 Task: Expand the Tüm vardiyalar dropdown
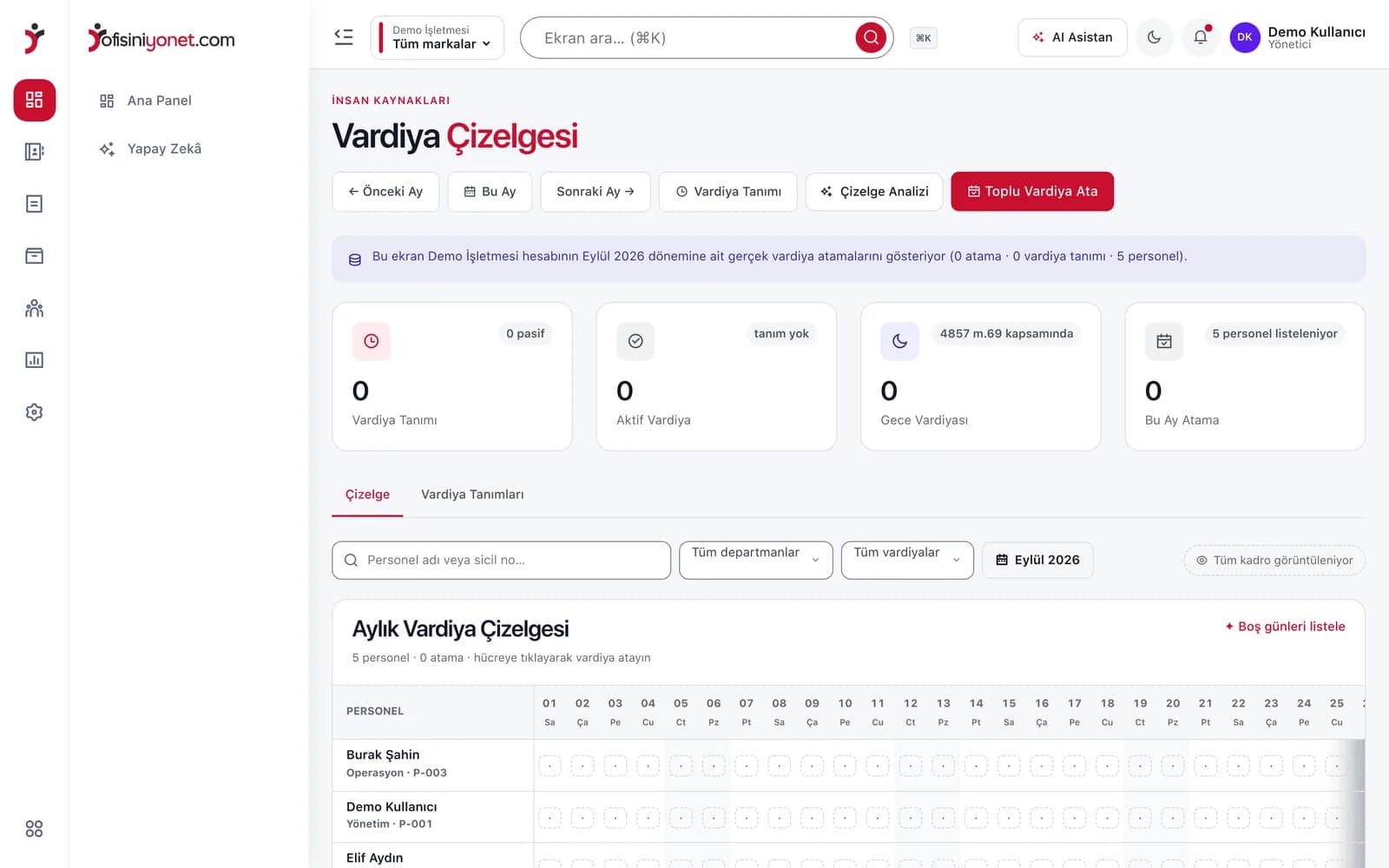pos(907,560)
